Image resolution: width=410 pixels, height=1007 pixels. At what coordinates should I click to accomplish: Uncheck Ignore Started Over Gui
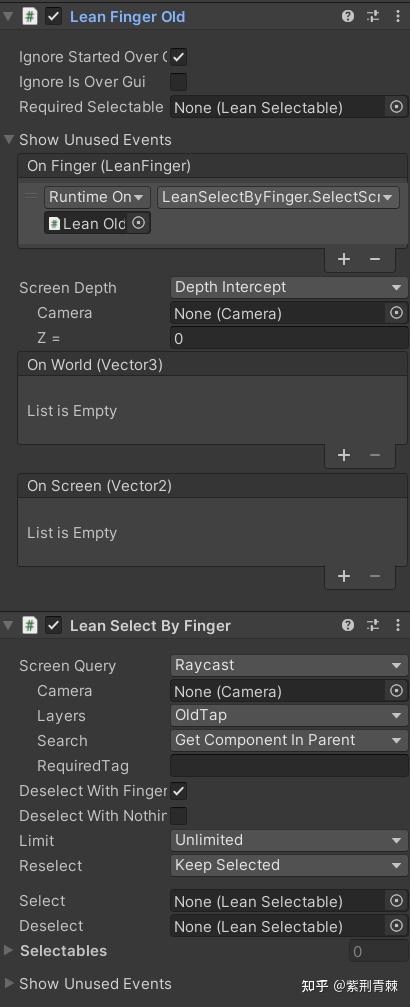pyautogui.click(x=179, y=57)
